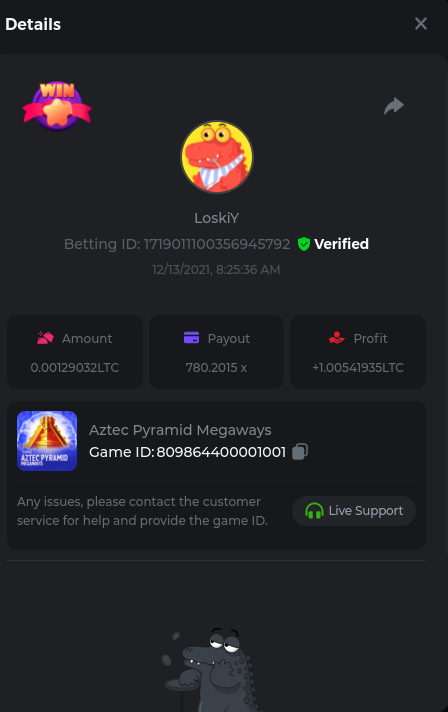Click the sleepy grey crocodile illustration
Viewport: 448px width, 712px height.
click(211, 669)
